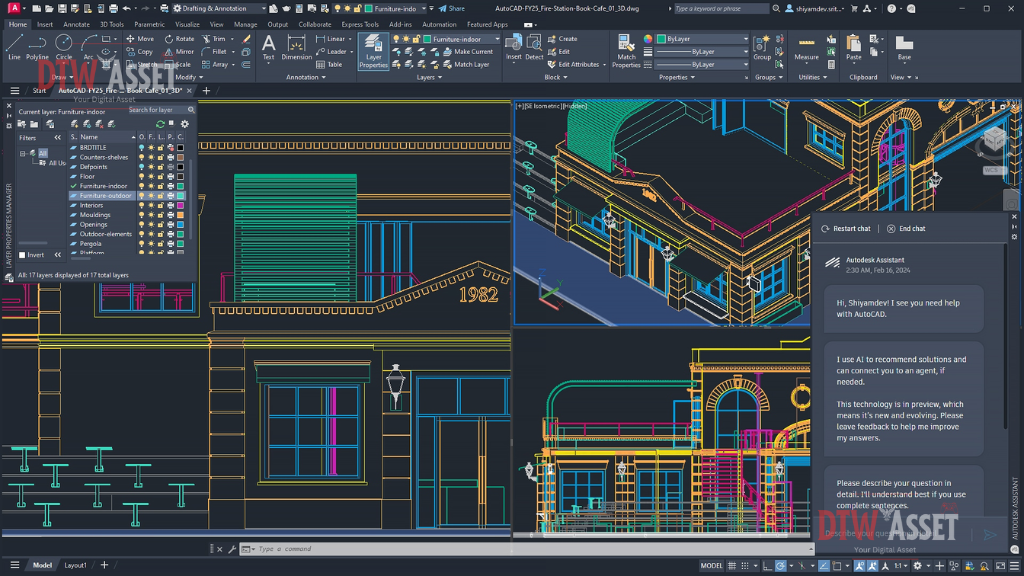Image resolution: width=1024 pixels, height=576 pixels.
Task: Lock the Openings layer
Action: click(x=161, y=225)
